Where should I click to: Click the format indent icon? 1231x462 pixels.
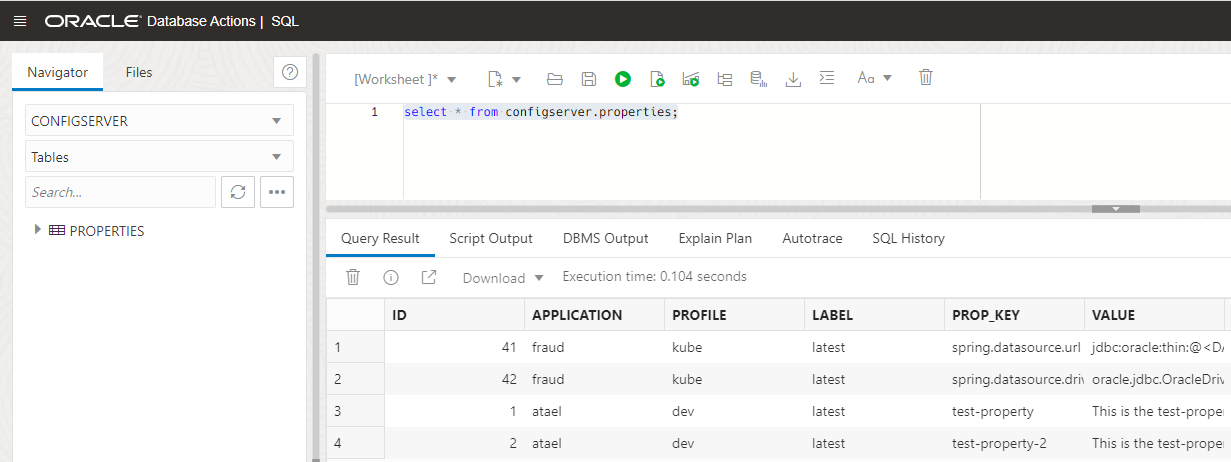tap(827, 78)
